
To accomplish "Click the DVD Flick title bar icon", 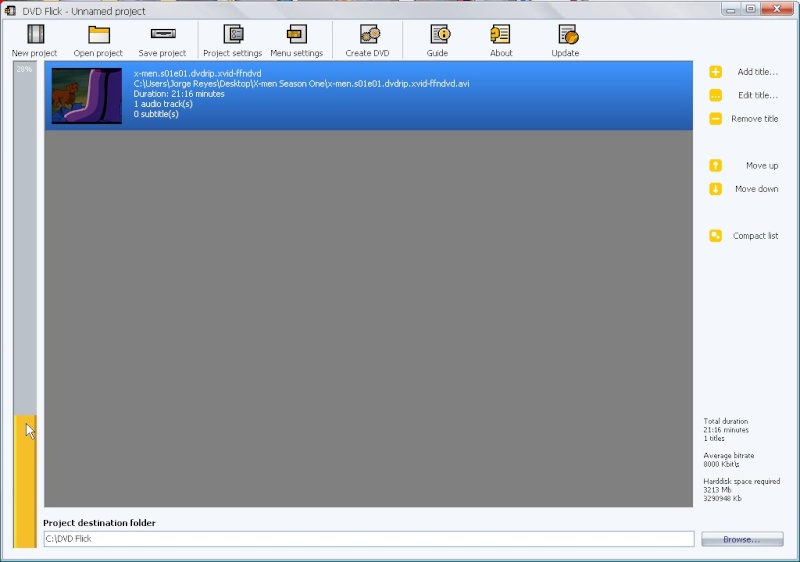I will tap(10, 11).
